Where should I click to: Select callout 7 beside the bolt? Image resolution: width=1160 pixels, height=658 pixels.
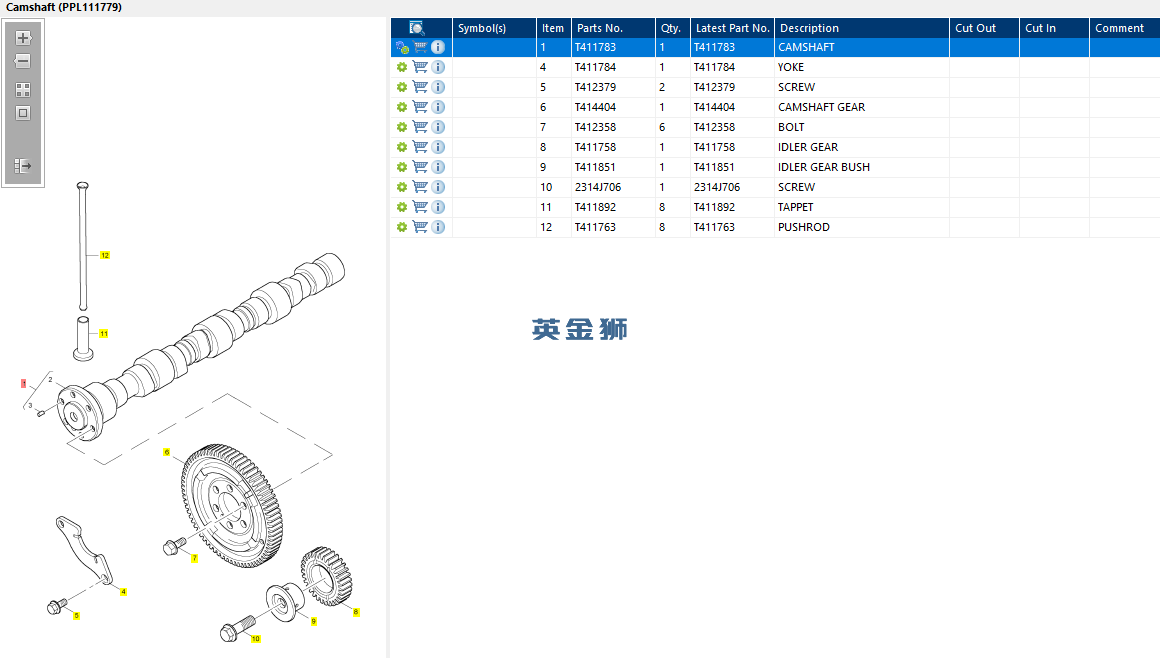(x=195, y=558)
